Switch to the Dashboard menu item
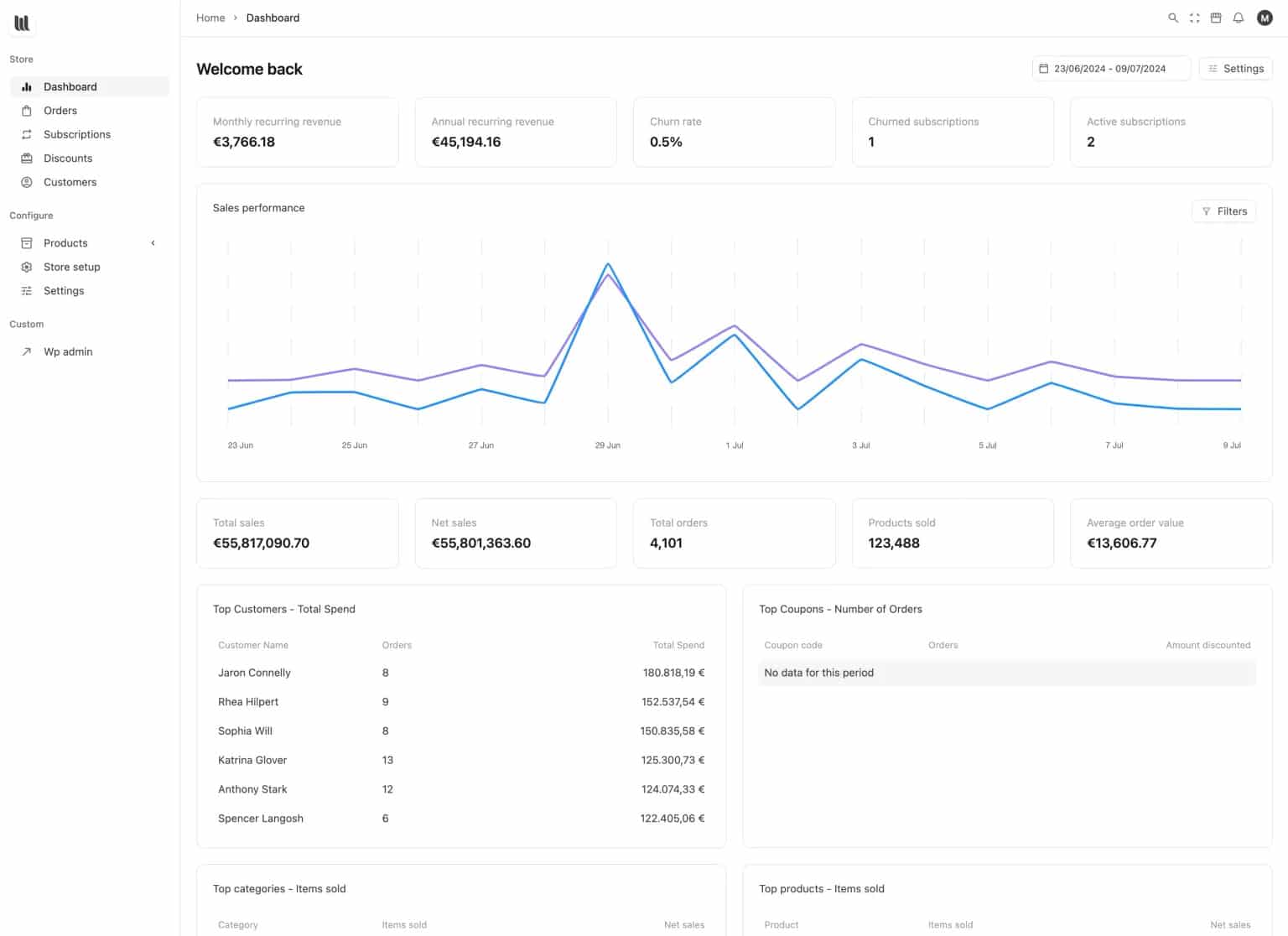1288x936 pixels. point(70,86)
